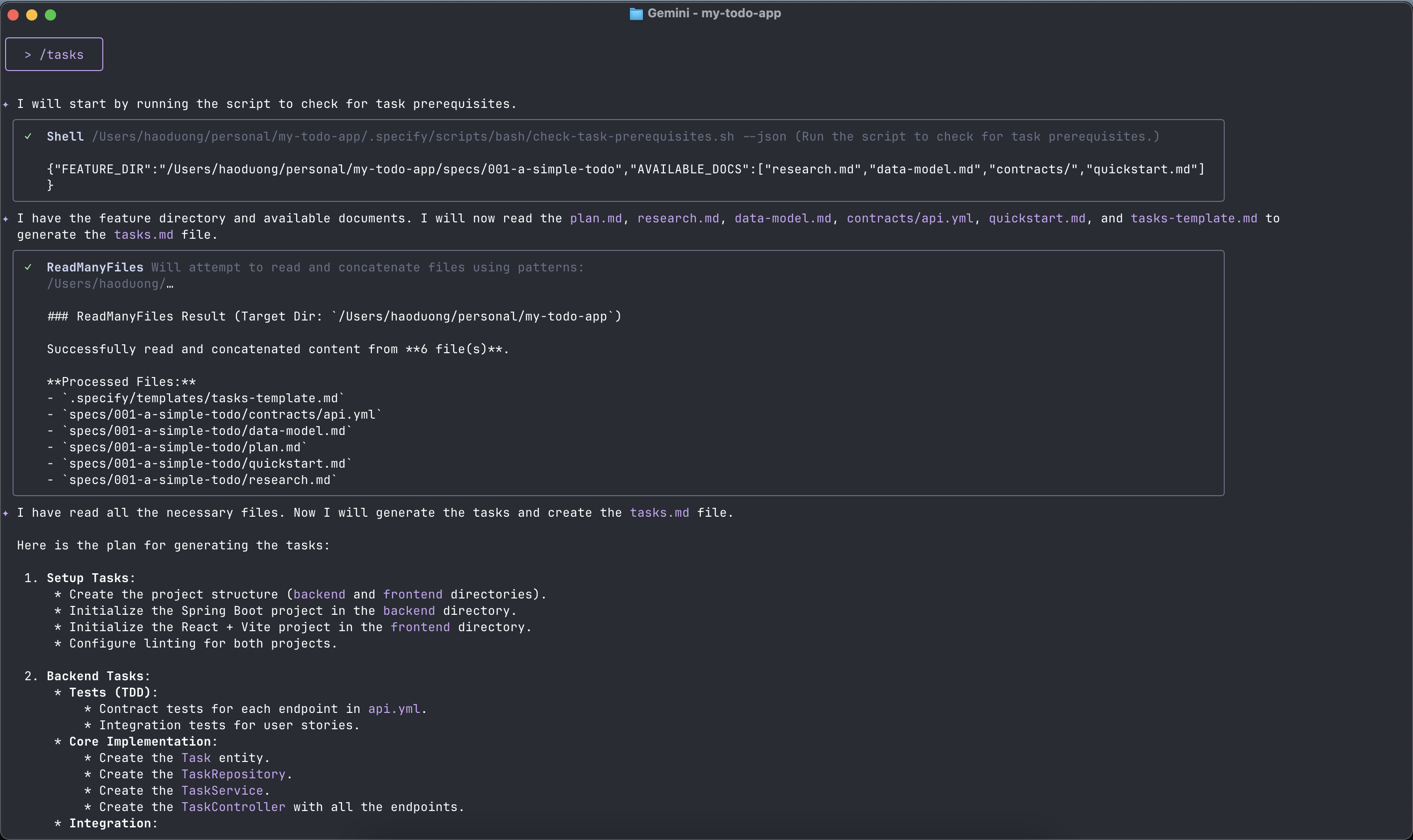Click the 'Backend Tasks:' heading
Viewport: 1413px width, 840px height.
99,676
